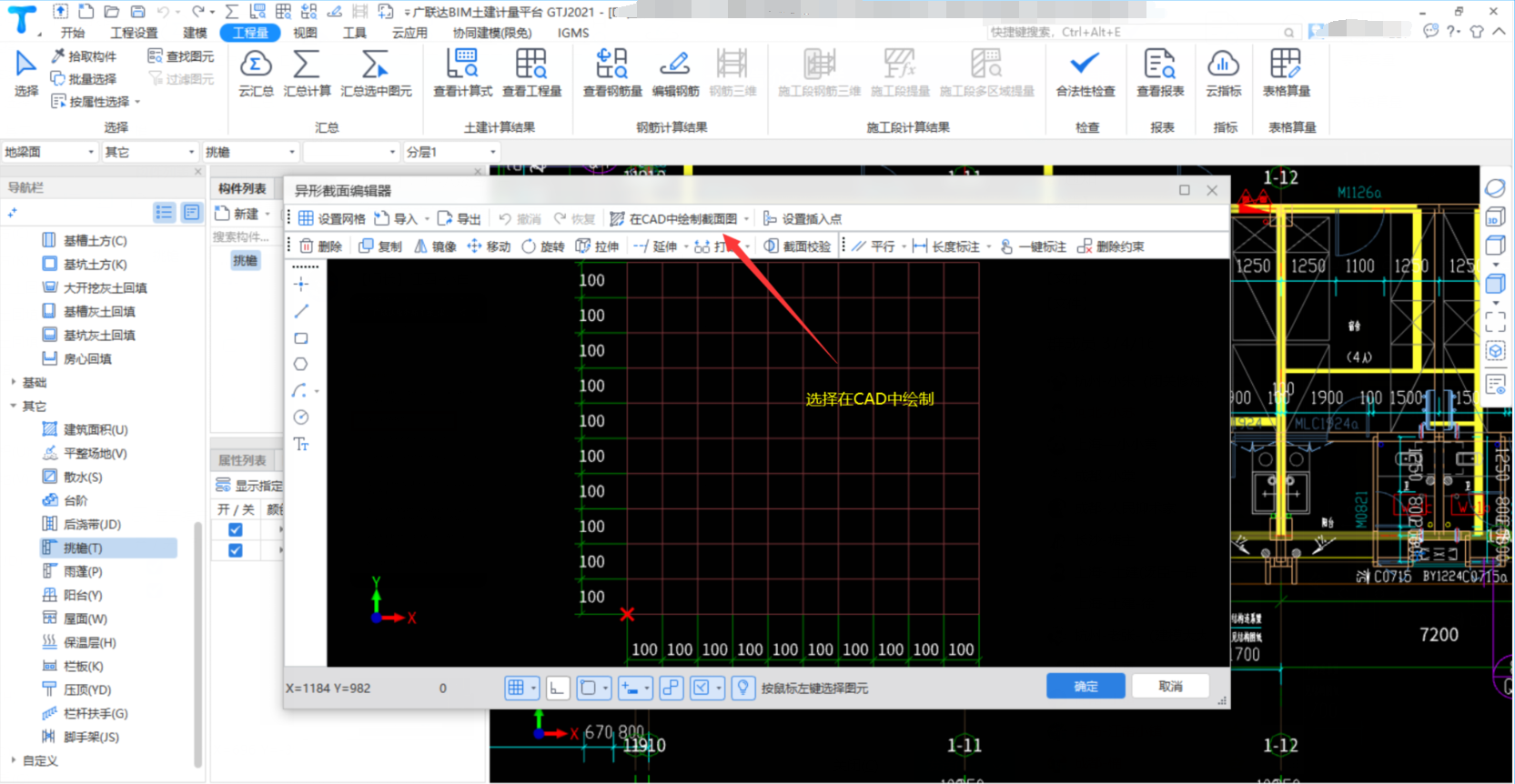Select the point drawing tool in section editor

pyautogui.click(x=301, y=285)
